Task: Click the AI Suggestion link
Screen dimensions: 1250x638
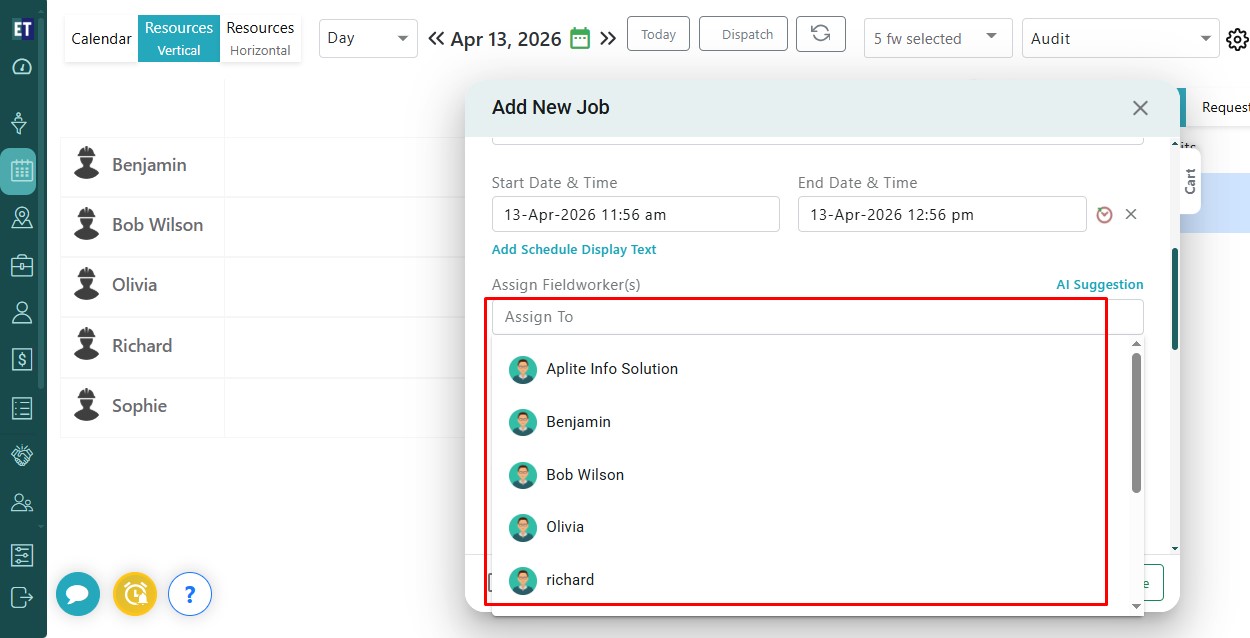Action: (x=1099, y=285)
